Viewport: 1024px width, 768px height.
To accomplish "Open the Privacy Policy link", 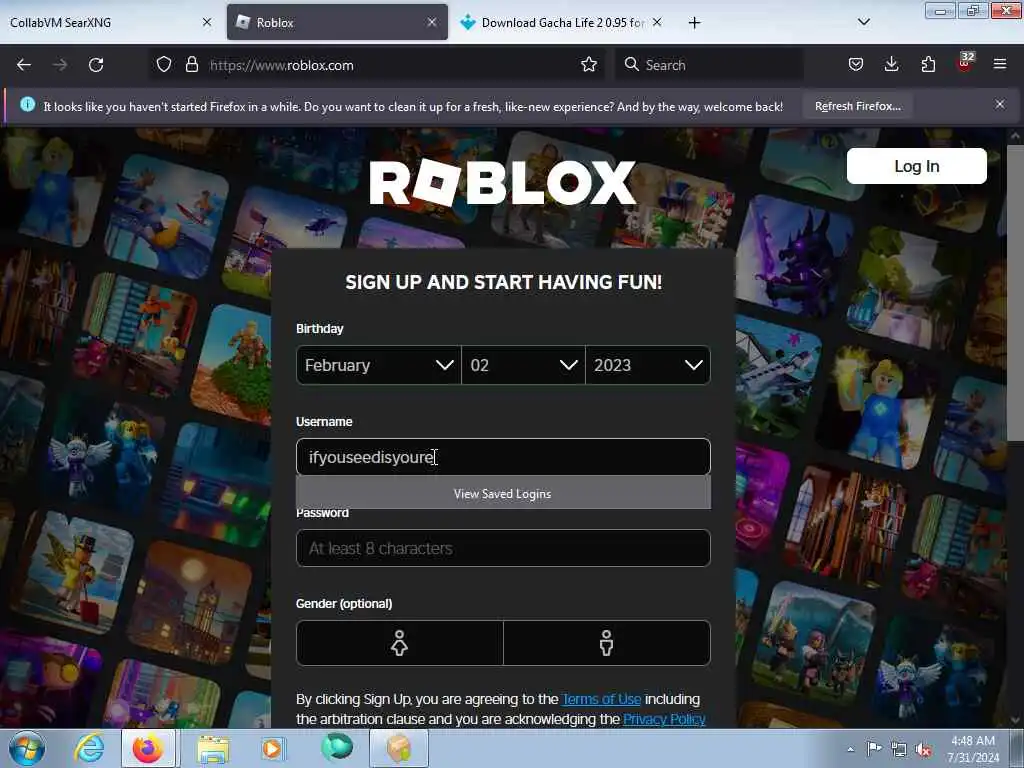I will coord(664,719).
